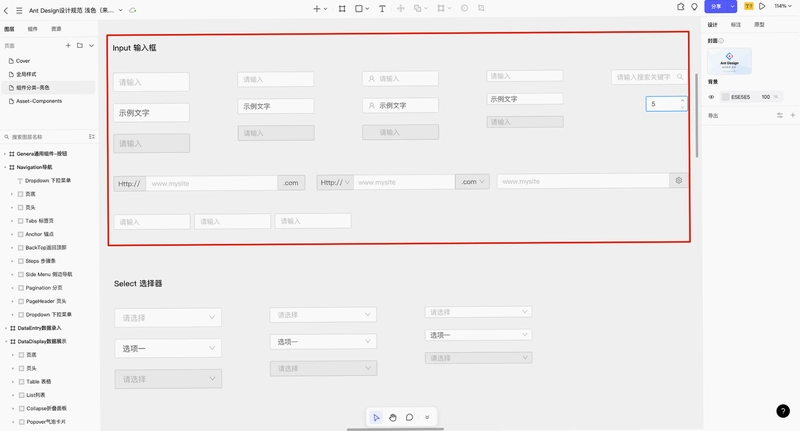Click the component creation tool icon

click(401, 9)
